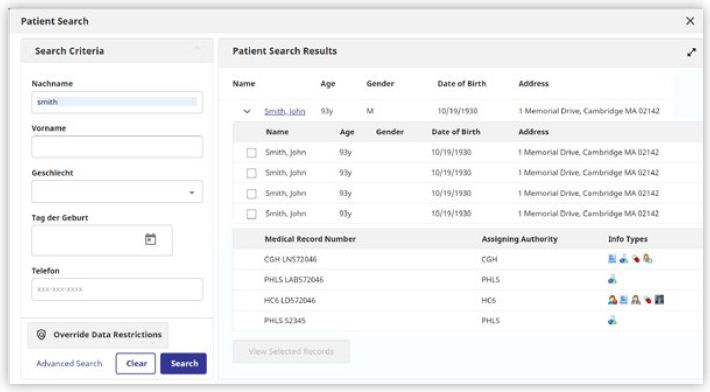Open the Geschlecht dropdown
710x392 pixels.
(x=117, y=192)
